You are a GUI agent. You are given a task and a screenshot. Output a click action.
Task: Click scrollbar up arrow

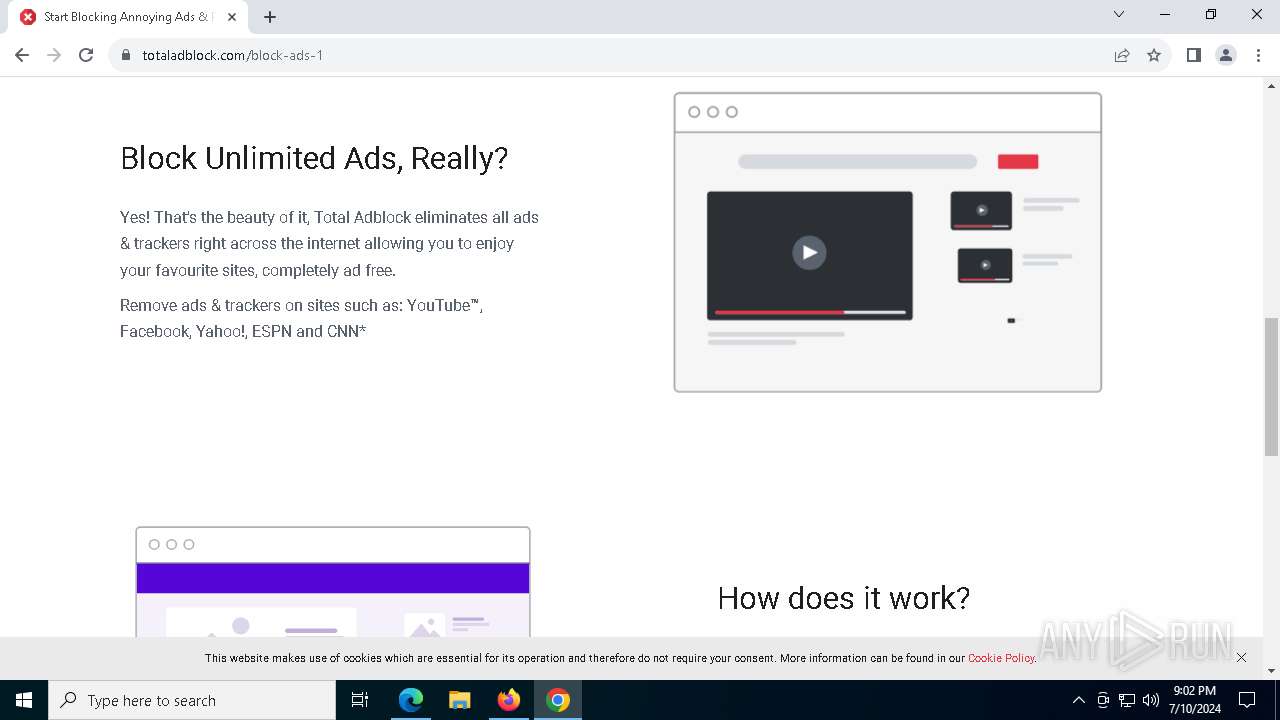tap(1271, 85)
